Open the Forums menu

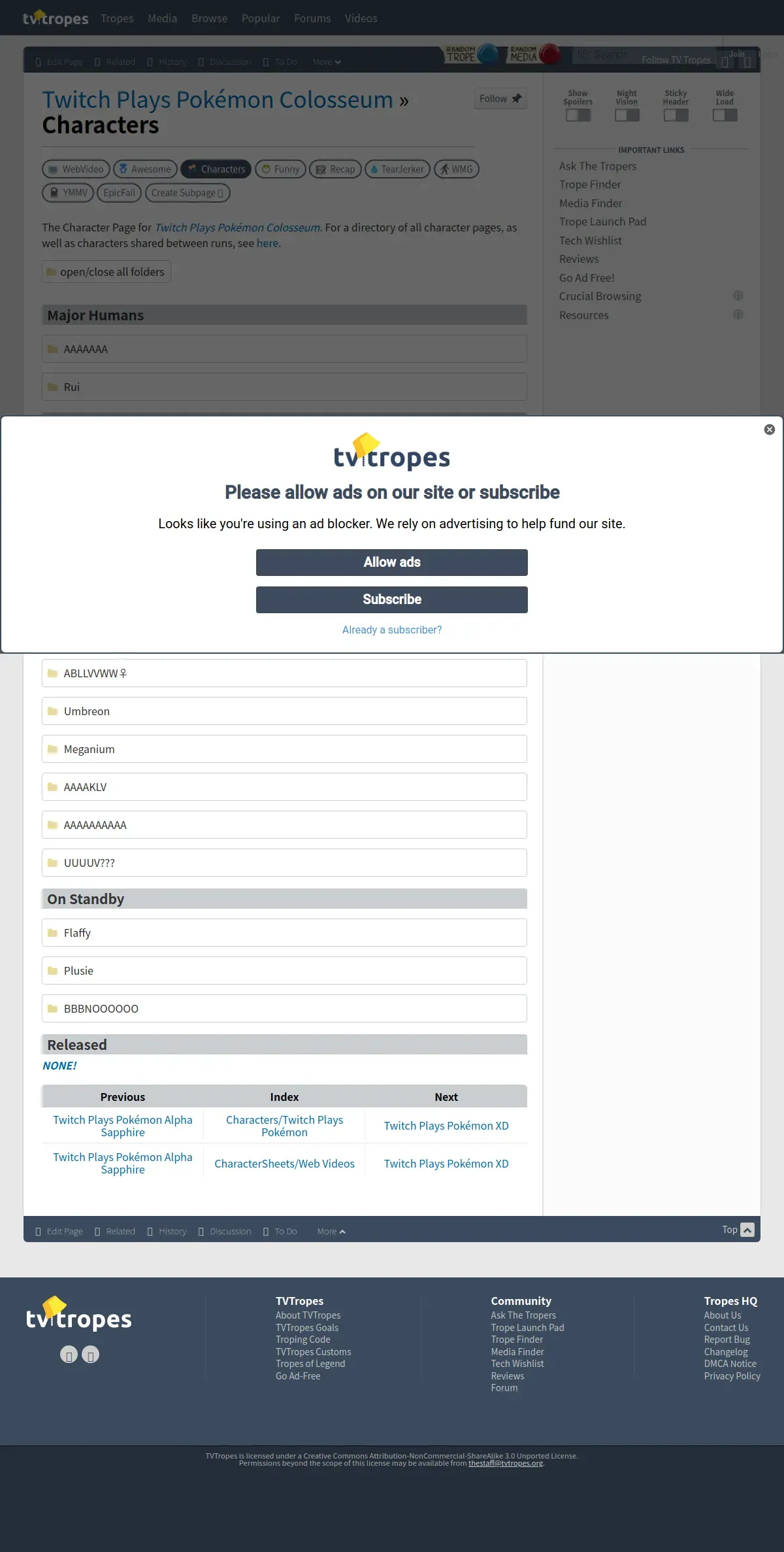(312, 18)
